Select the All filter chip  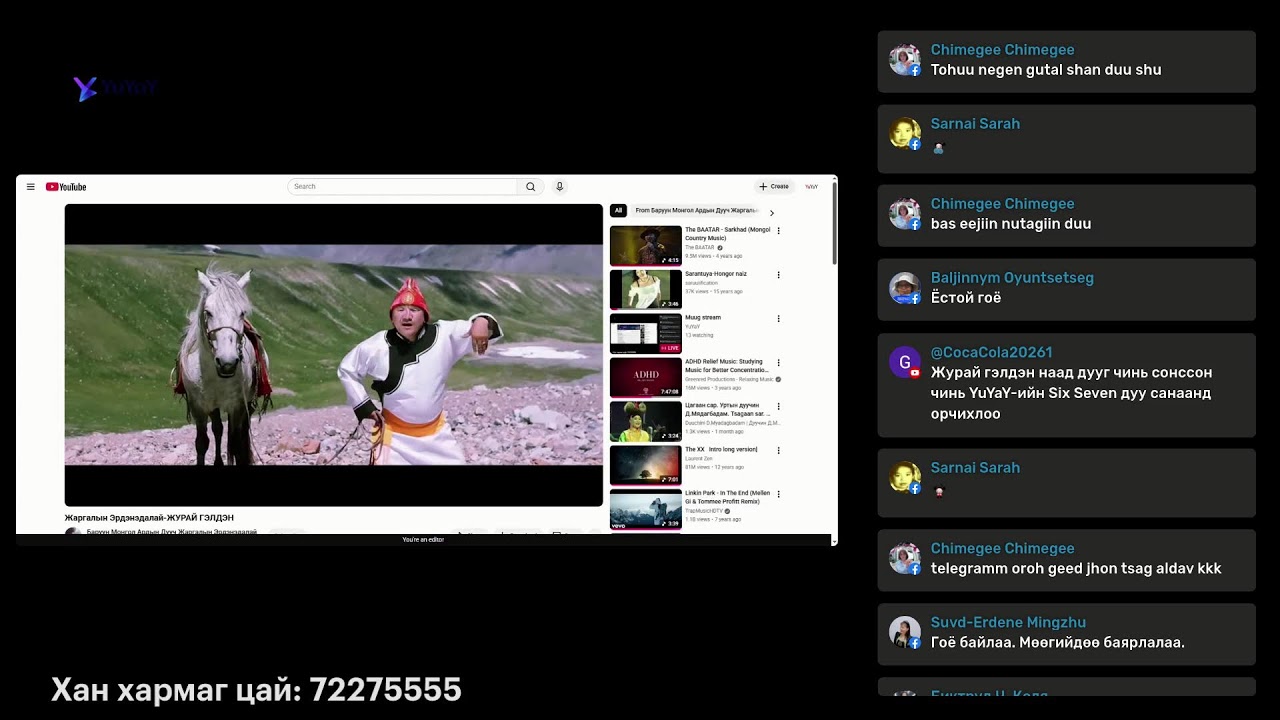coord(618,211)
